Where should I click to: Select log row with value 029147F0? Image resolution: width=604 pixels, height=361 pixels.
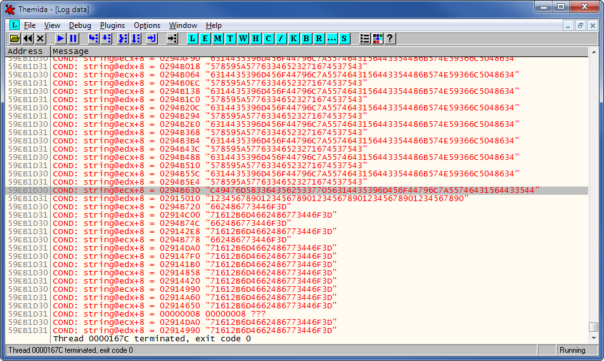[x=297, y=256]
